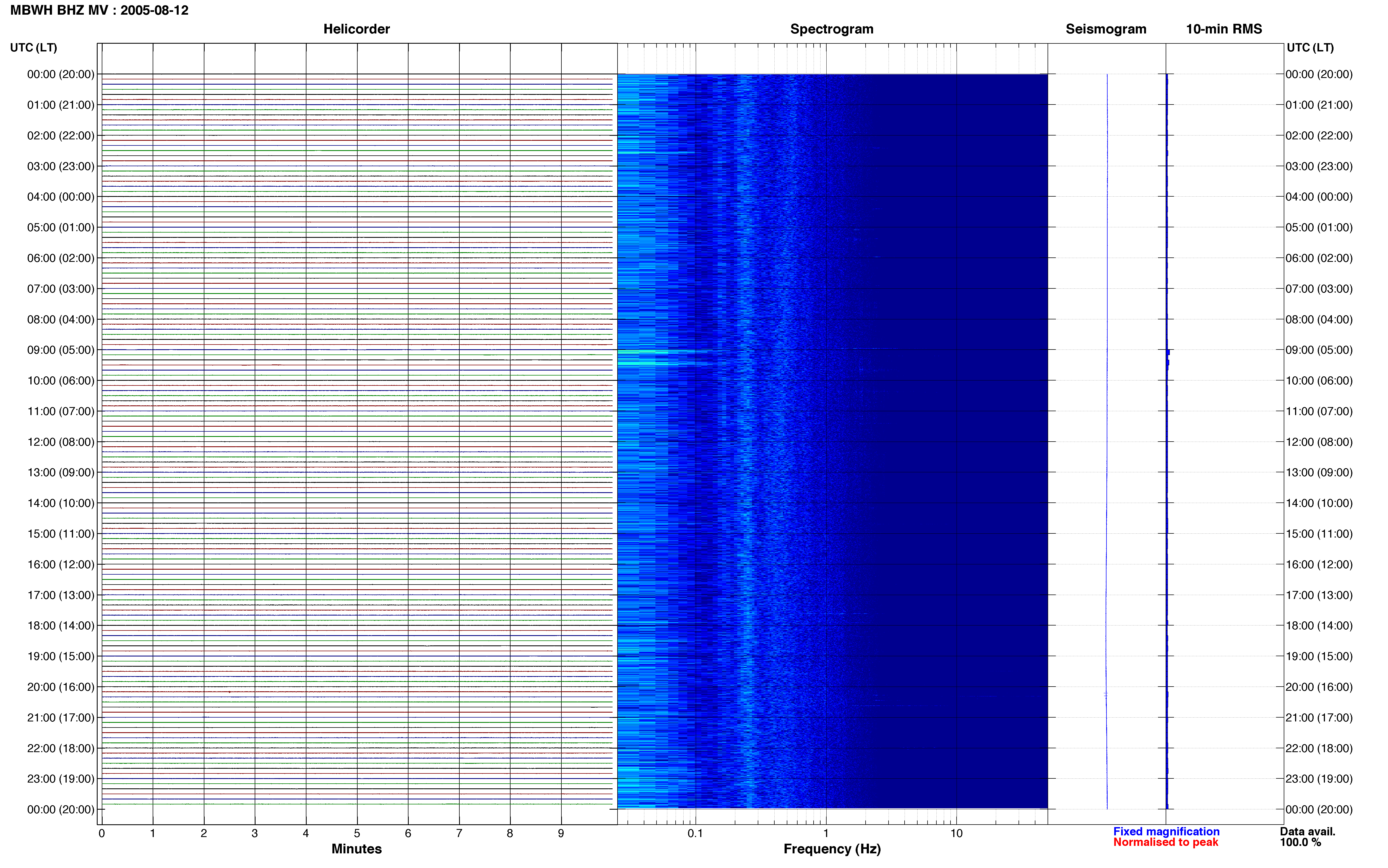
Task: Click the UTC (LT) label right of 10-min RMS
Action: coord(1310,48)
